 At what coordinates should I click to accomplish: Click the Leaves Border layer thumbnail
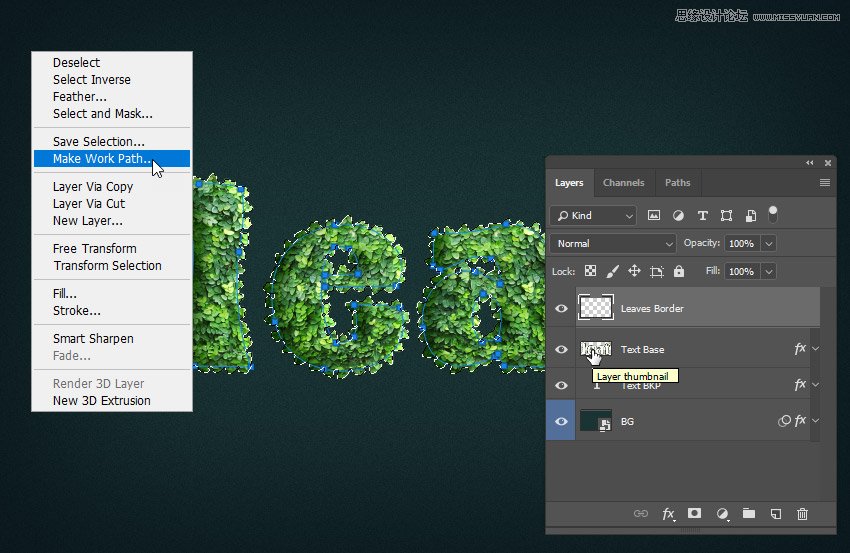[x=597, y=308]
